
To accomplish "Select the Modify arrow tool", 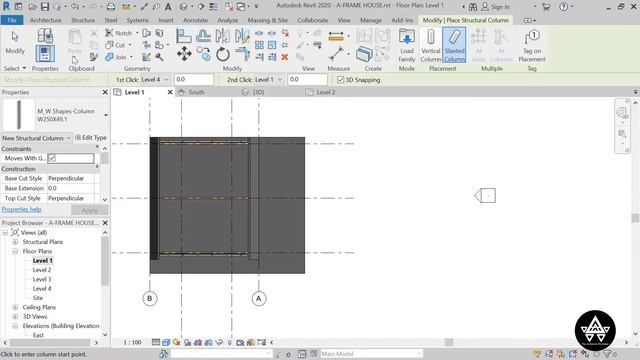I will [x=15, y=42].
